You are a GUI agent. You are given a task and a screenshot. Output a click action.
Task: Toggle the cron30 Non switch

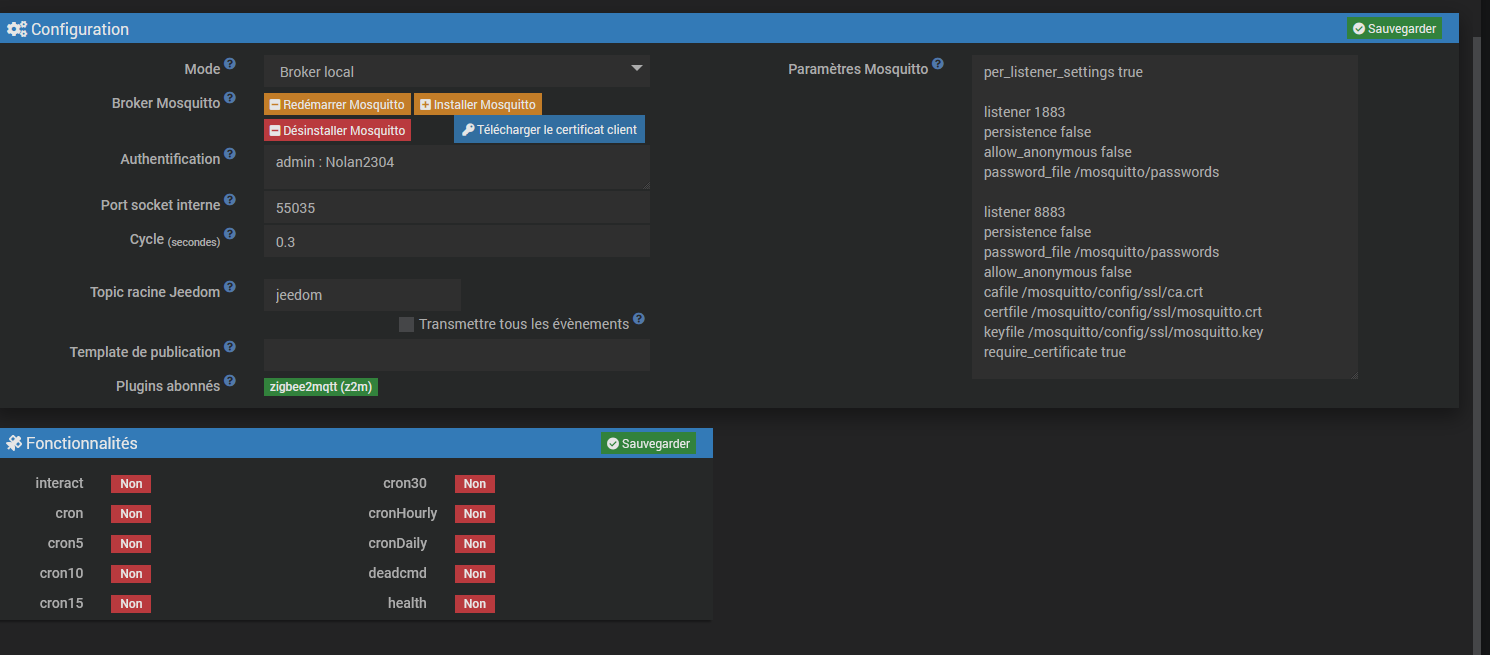click(x=475, y=484)
